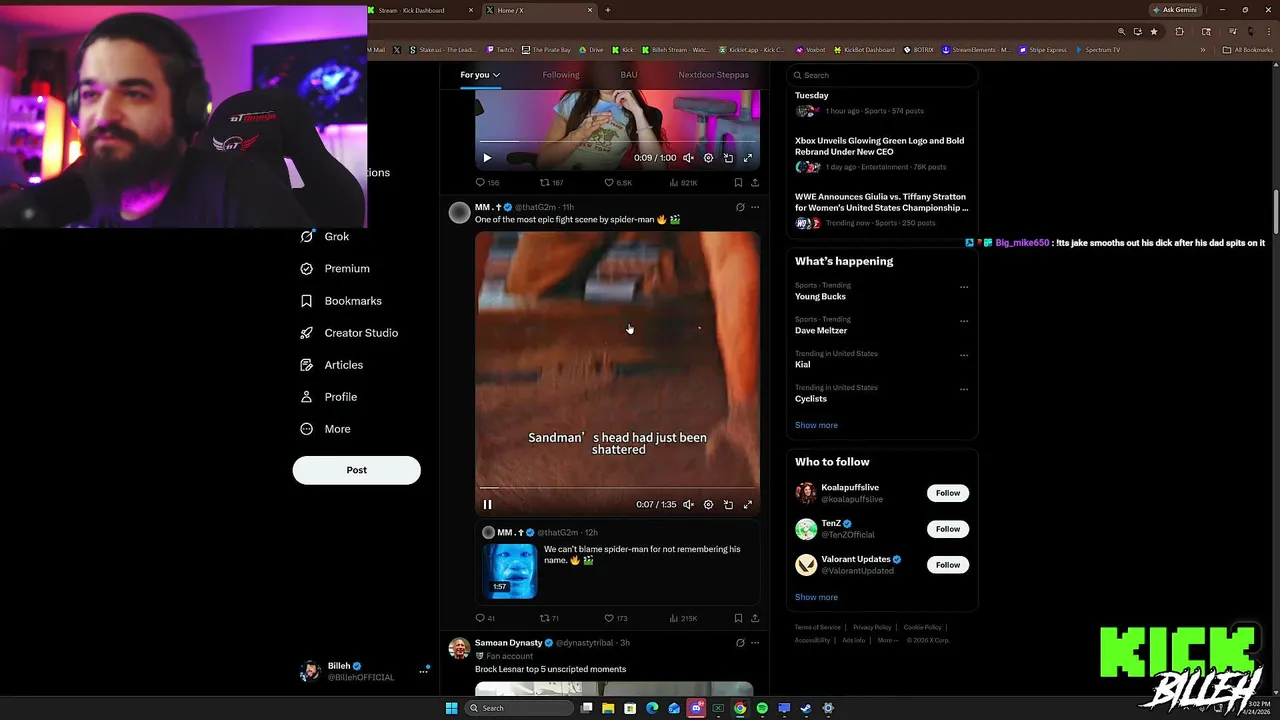This screenshot has height=720, width=1280.
Task: Open the Grok icon on MM post
Action: point(740,207)
